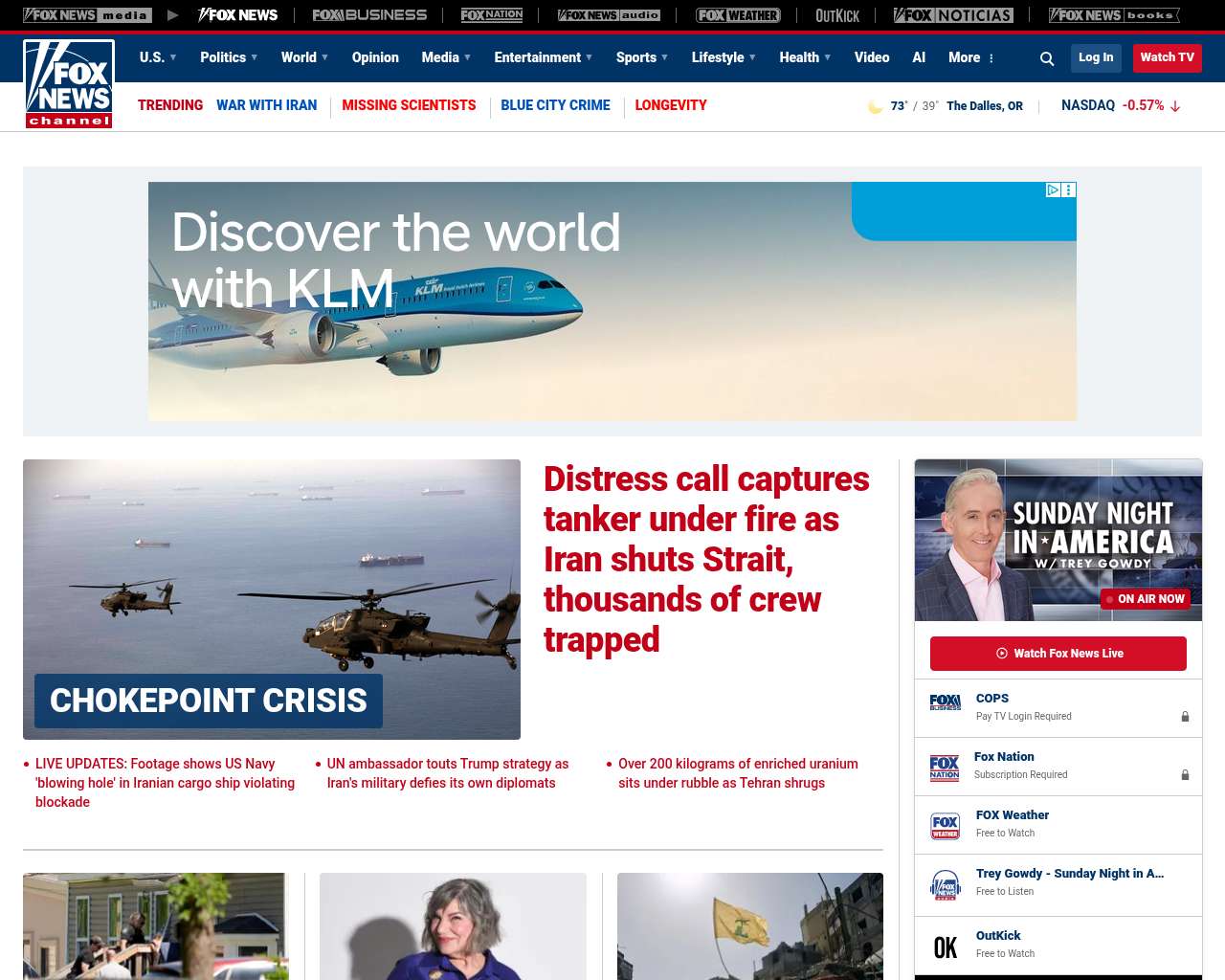1225x980 pixels.
Task: Click the moon weather icon
Action: pyautogui.click(x=875, y=106)
